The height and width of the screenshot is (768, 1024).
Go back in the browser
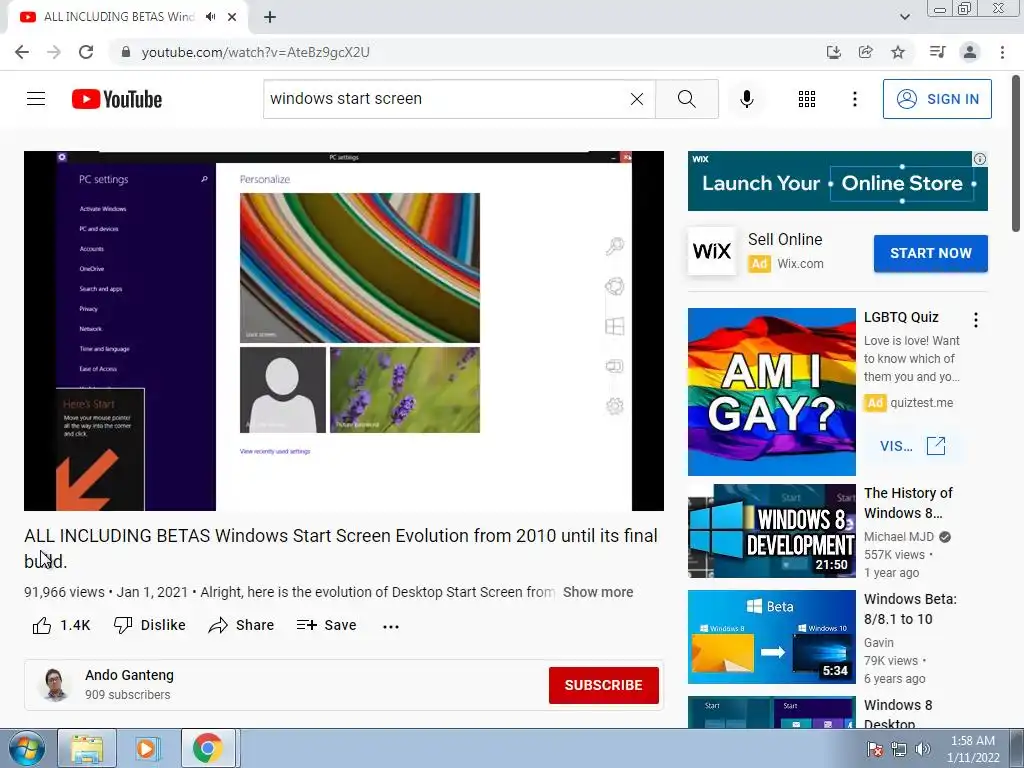click(x=22, y=52)
